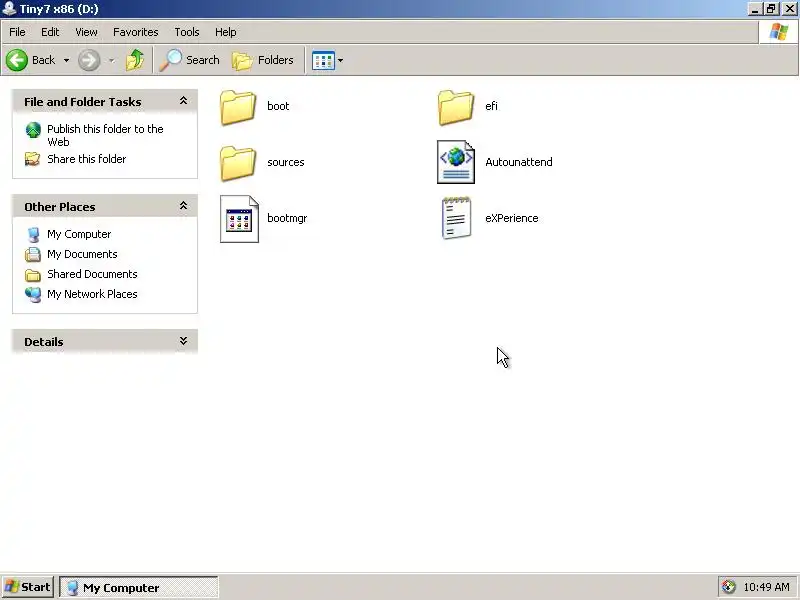Click the Share this folder hand icon
The image size is (800, 600).
(33, 159)
